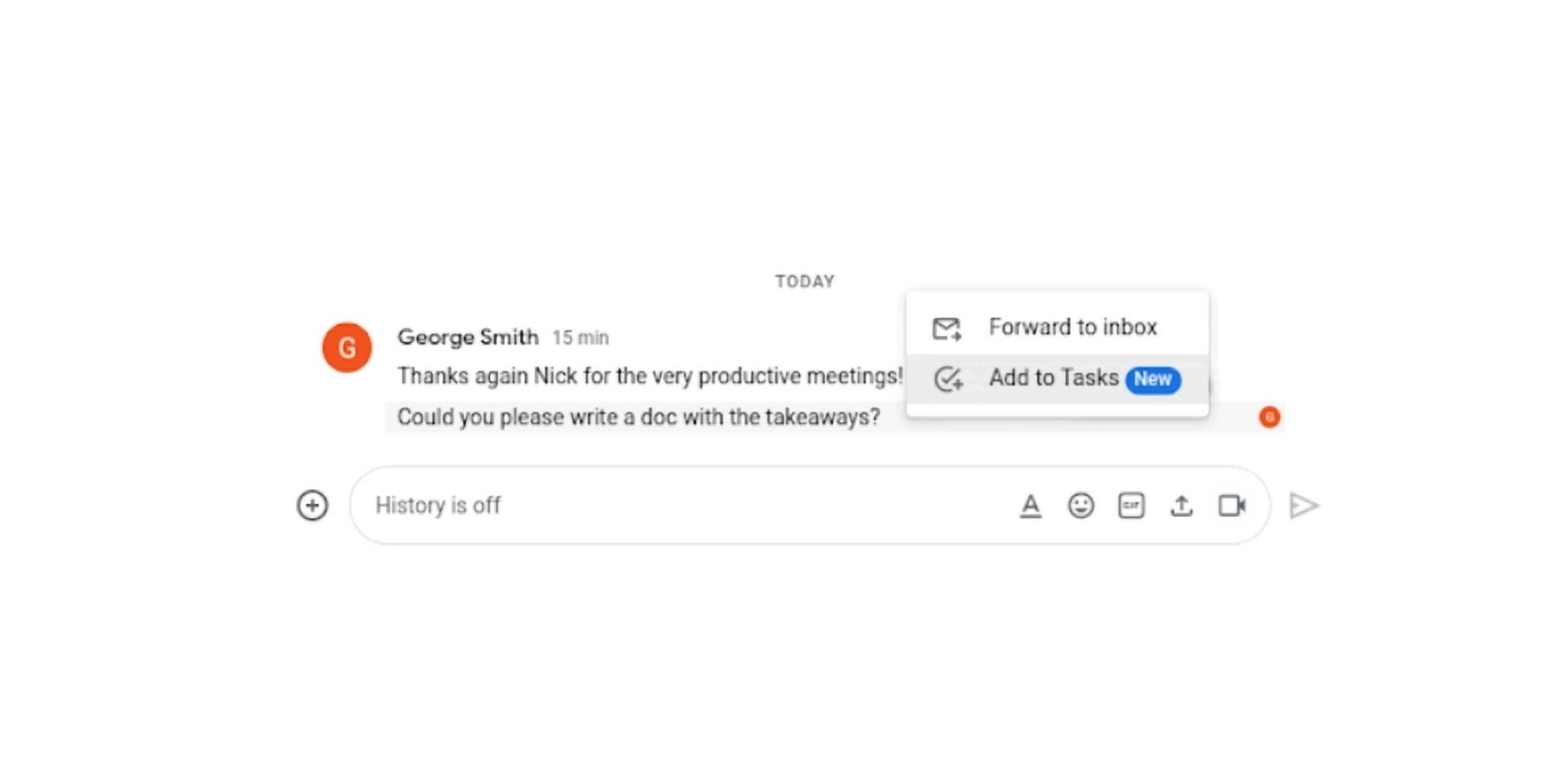This screenshot has height=784, width=1568.
Task: Open the emoji picker
Action: click(1081, 506)
